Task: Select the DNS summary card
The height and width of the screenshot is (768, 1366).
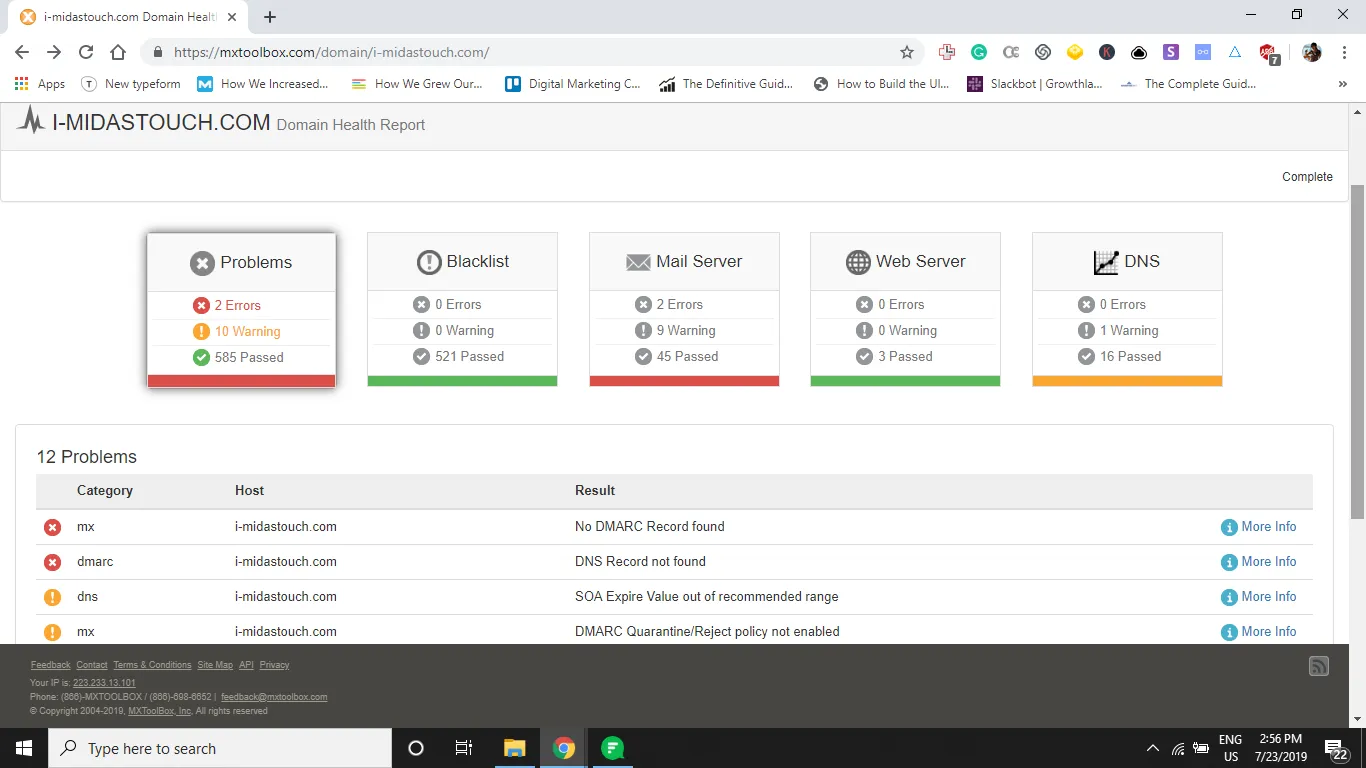Action: point(1127,309)
